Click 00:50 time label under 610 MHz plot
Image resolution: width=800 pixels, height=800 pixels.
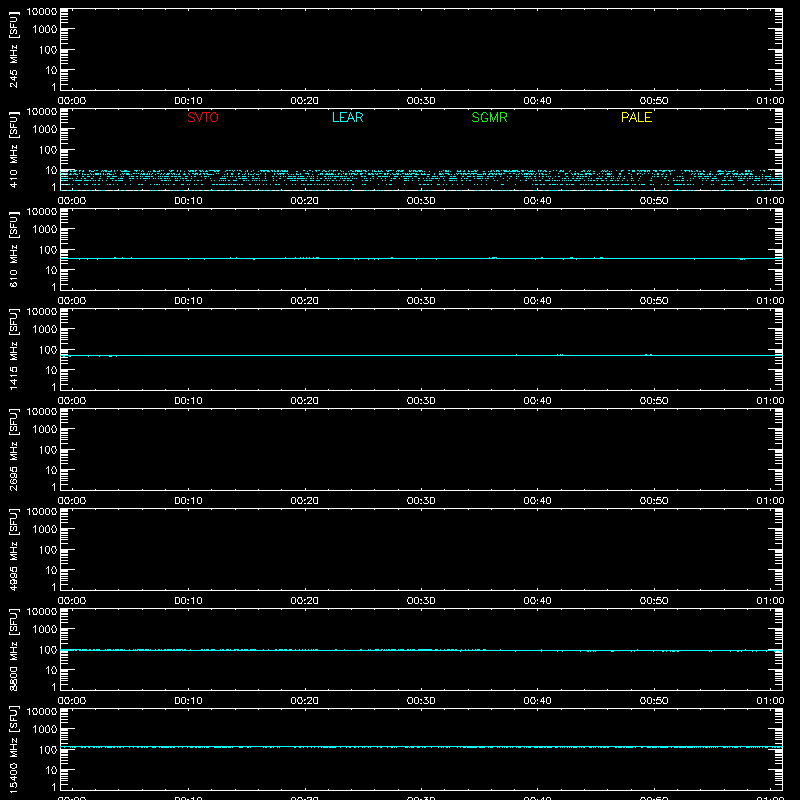pyautogui.click(x=654, y=301)
